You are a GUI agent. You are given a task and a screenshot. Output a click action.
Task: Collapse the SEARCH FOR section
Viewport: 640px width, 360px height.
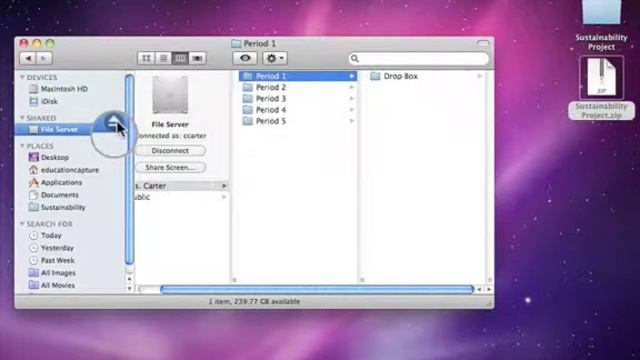[x=22, y=224]
